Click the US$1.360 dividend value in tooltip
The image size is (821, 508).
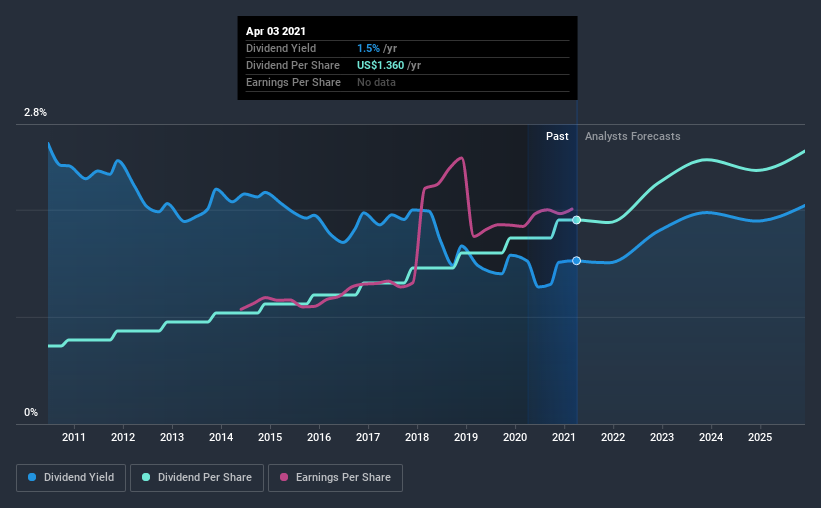385,65
